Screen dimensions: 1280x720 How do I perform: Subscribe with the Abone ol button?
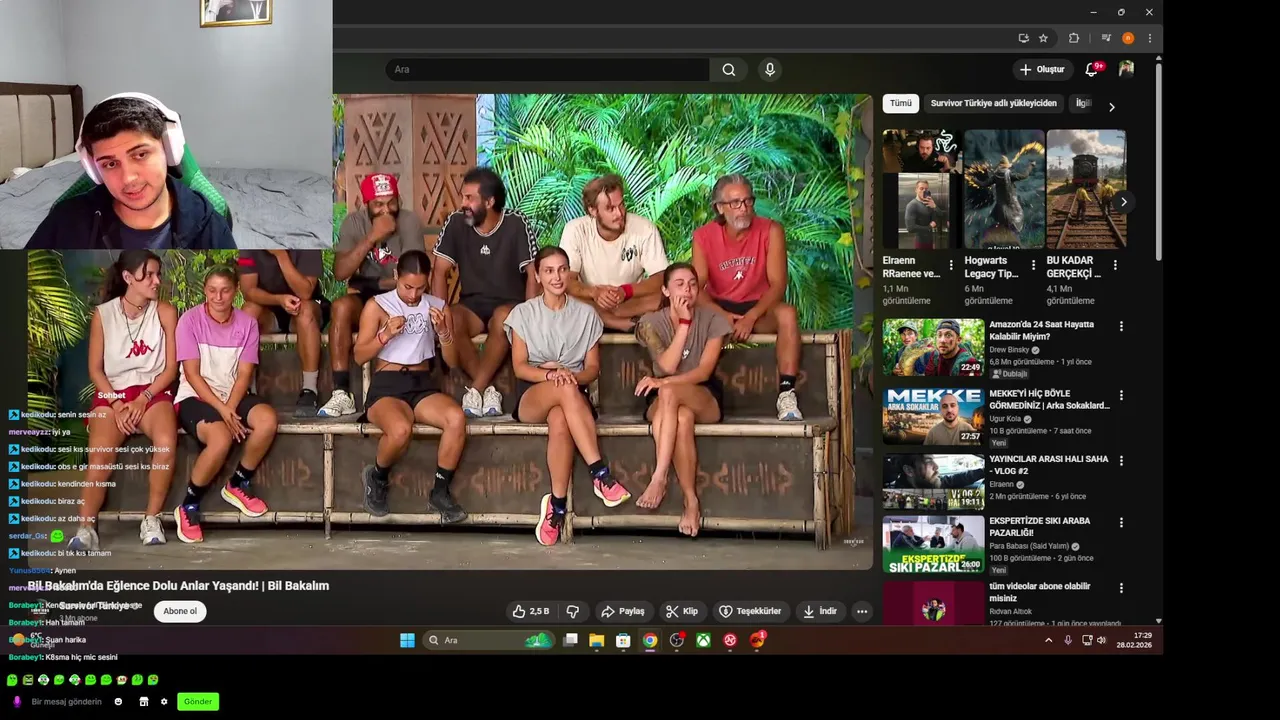(x=180, y=611)
